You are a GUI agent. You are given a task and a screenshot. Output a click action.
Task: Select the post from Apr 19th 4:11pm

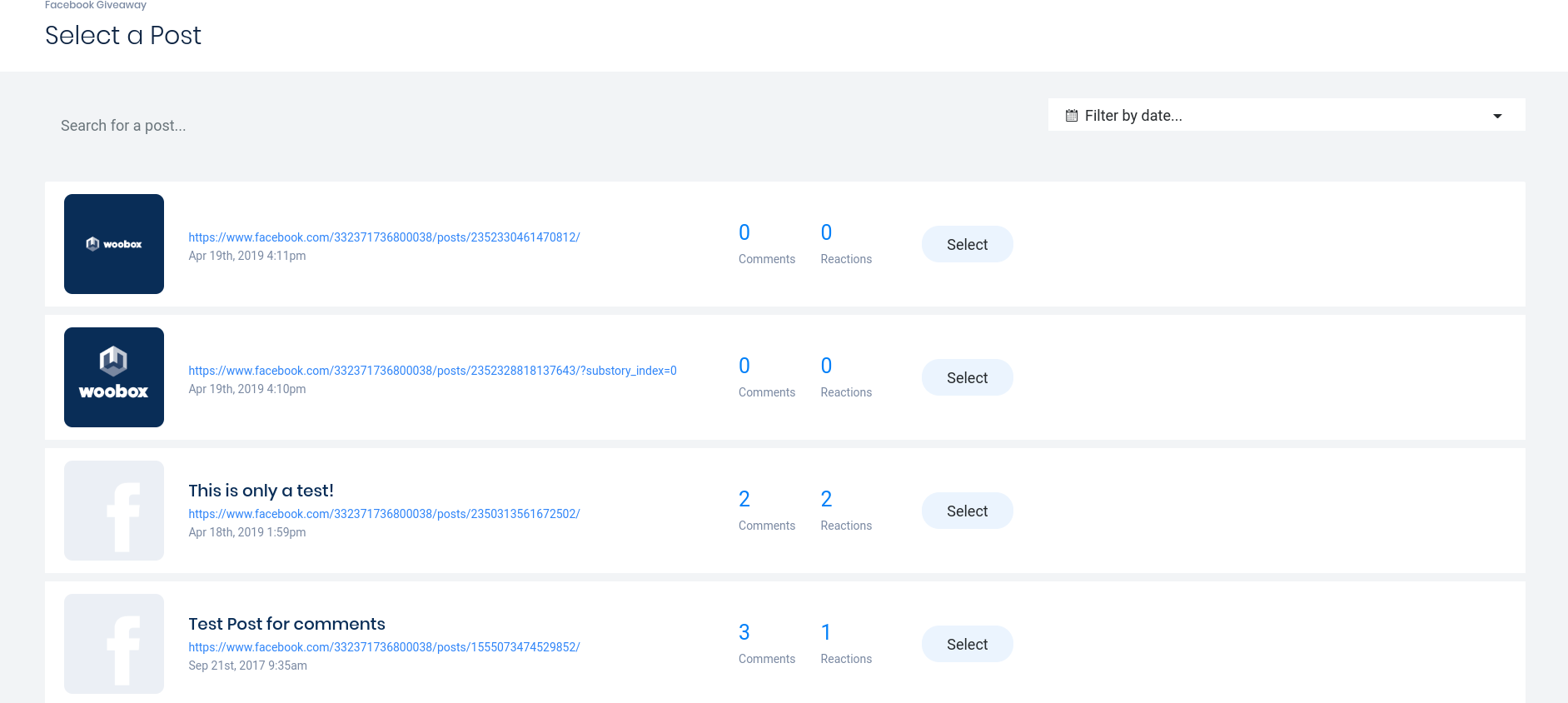point(967,244)
